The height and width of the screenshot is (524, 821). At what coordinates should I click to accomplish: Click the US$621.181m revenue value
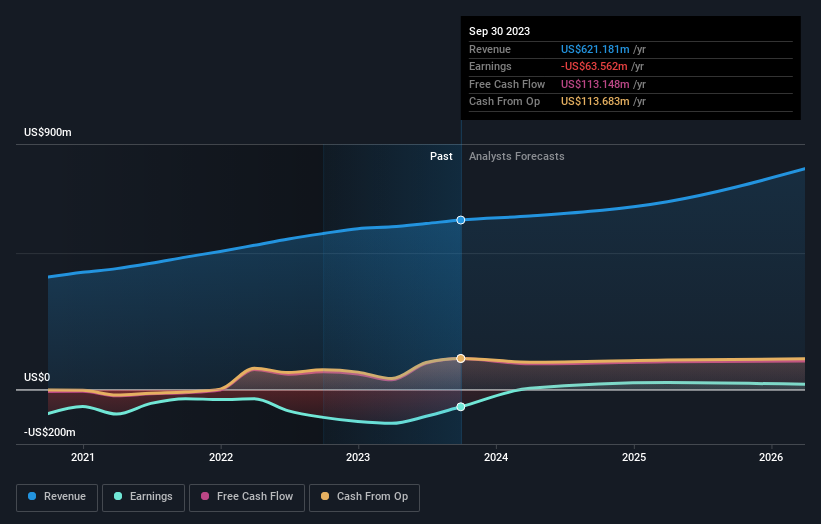tap(595, 49)
